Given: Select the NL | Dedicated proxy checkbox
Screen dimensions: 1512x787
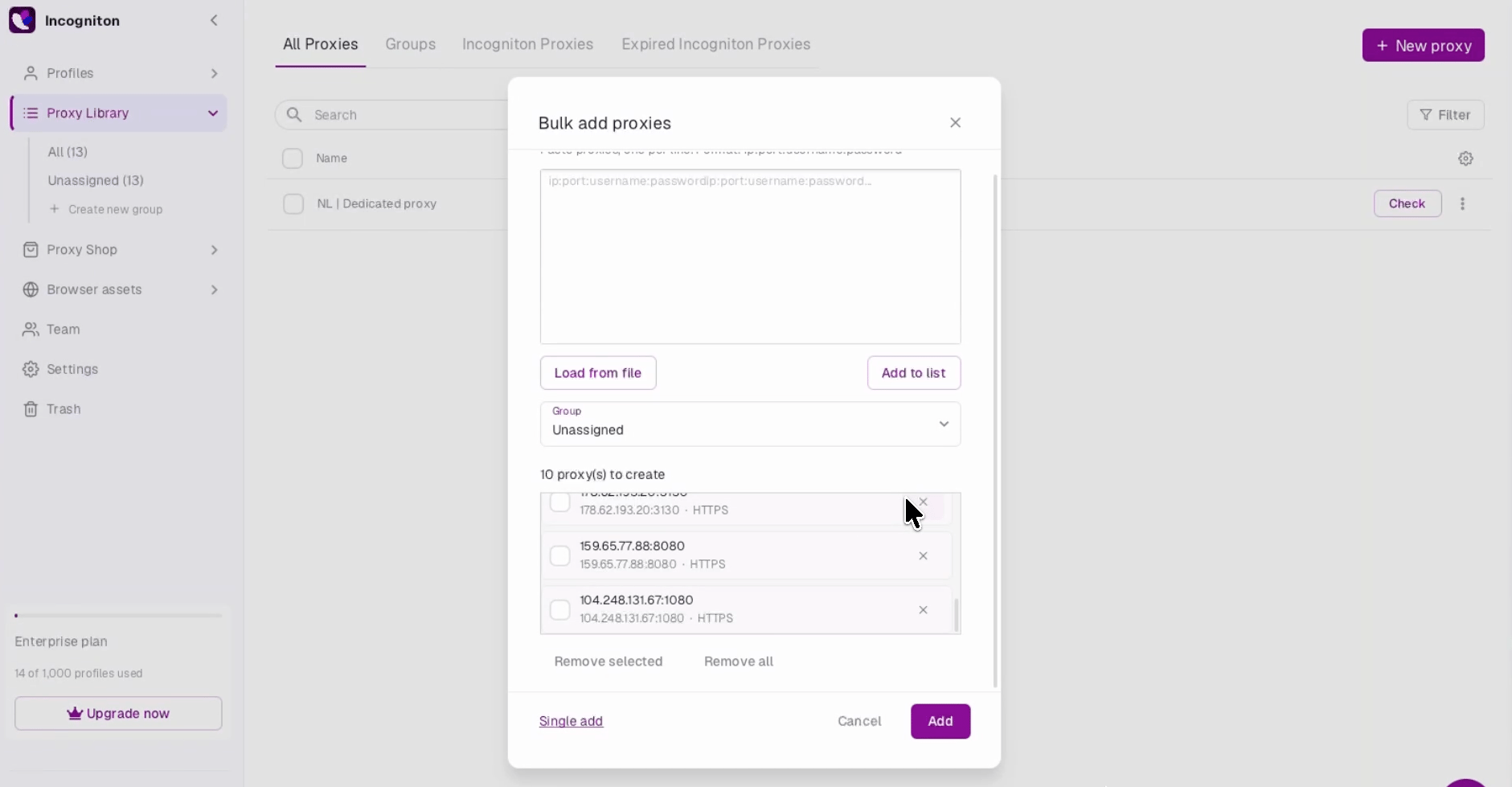Looking at the screenshot, I should click(293, 204).
